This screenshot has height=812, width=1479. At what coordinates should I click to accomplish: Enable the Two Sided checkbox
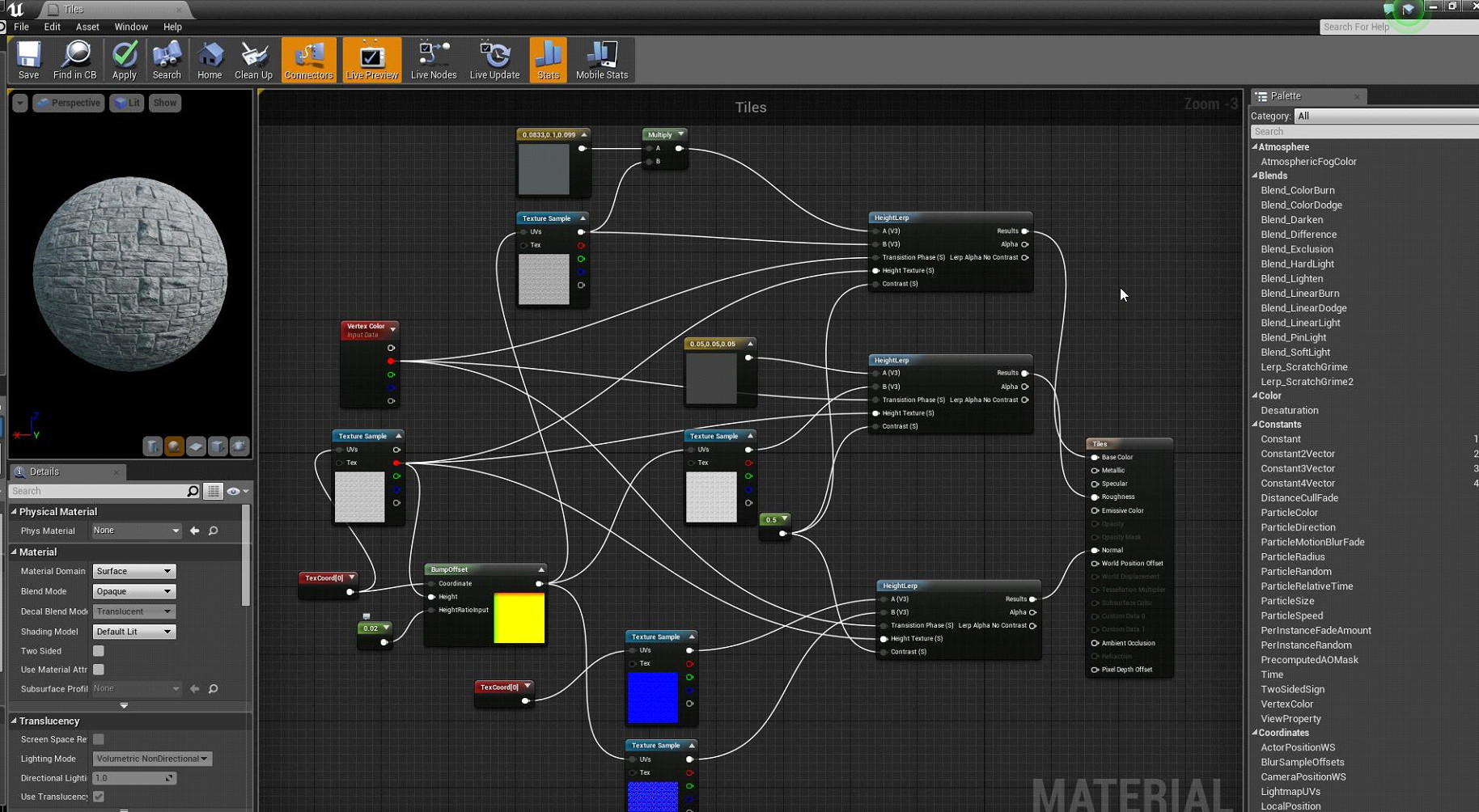(99, 651)
